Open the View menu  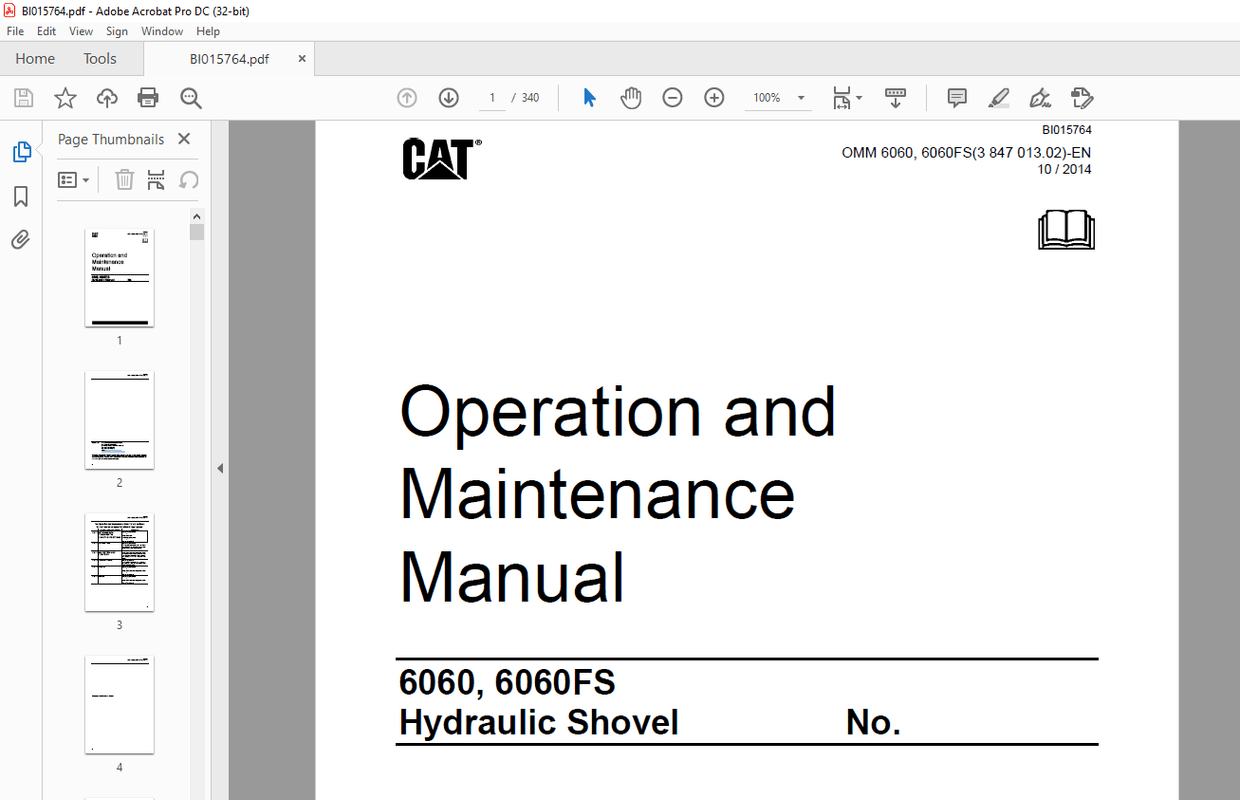pos(80,31)
